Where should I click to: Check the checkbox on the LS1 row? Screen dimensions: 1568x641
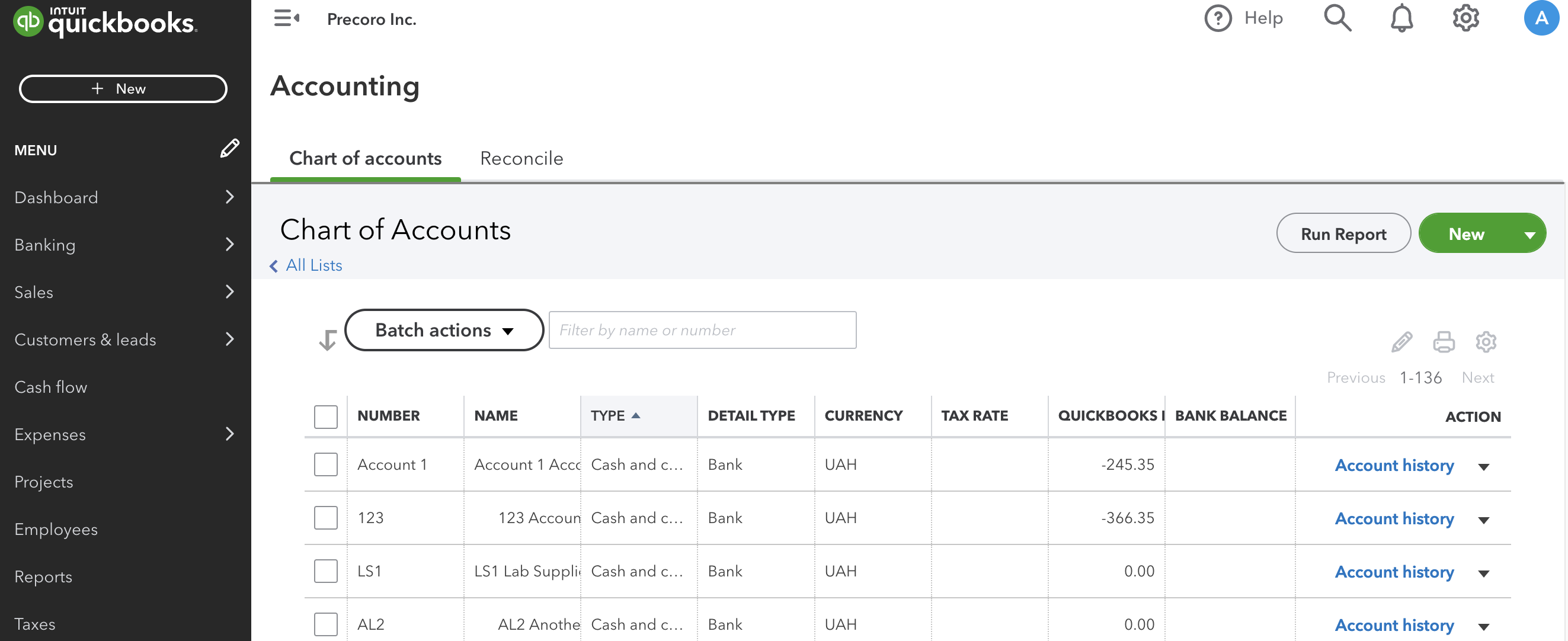point(326,571)
